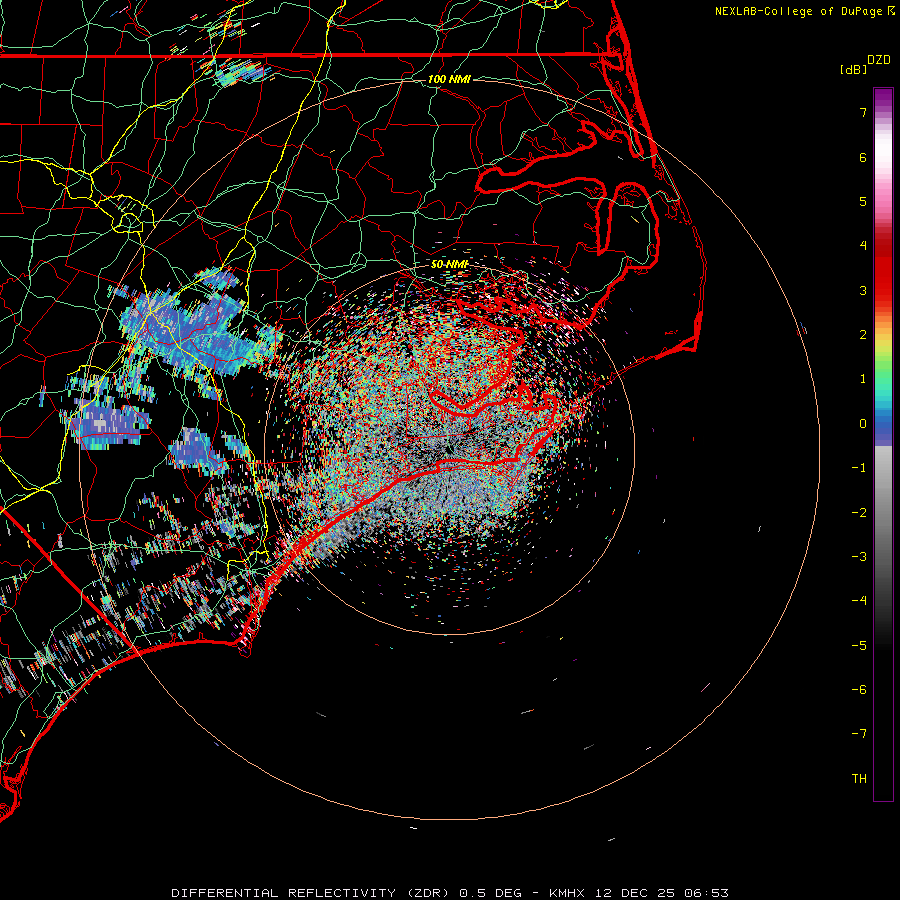Click the 0 value on color scale
This screenshot has height=900, width=900.
pos(863,424)
